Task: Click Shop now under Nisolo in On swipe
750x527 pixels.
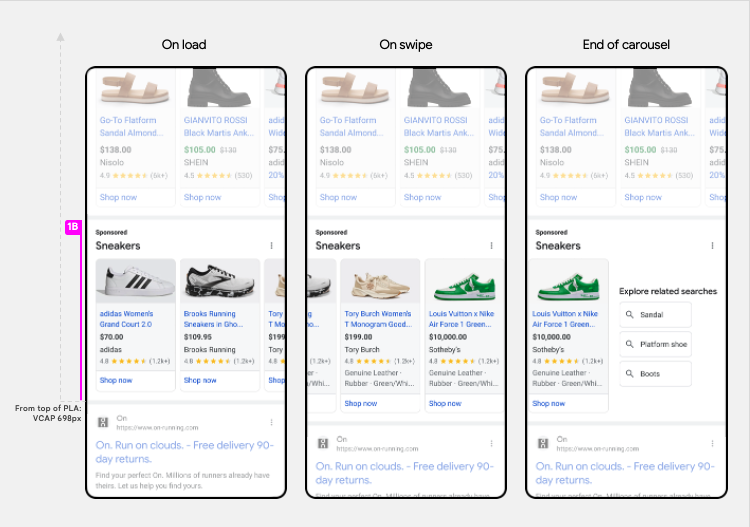Action: (339, 197)
